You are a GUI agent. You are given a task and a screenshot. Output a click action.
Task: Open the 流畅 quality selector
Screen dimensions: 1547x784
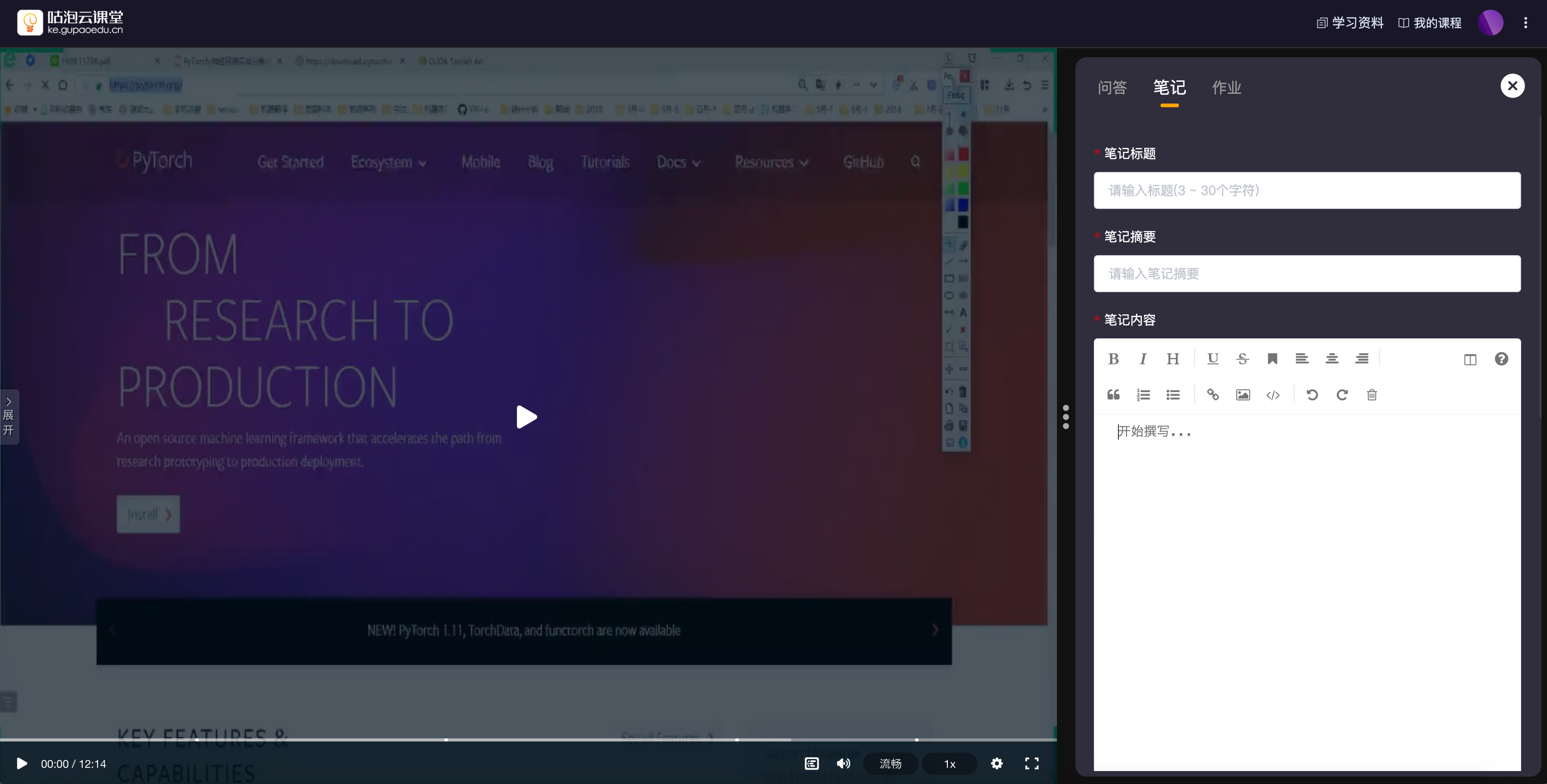(x=890, y=764)
